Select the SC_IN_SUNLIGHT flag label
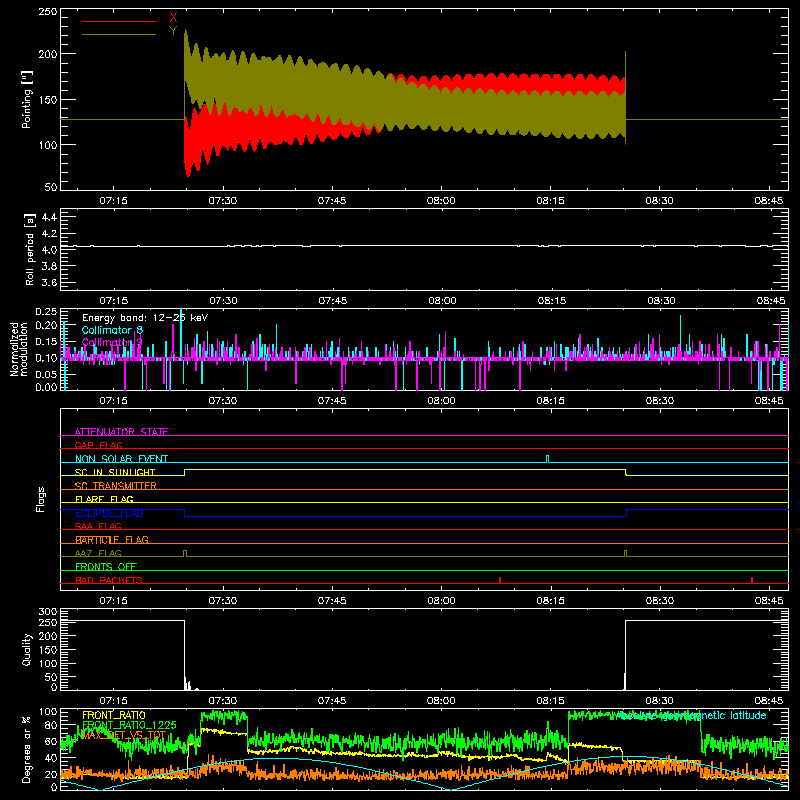 pos(115,472)
